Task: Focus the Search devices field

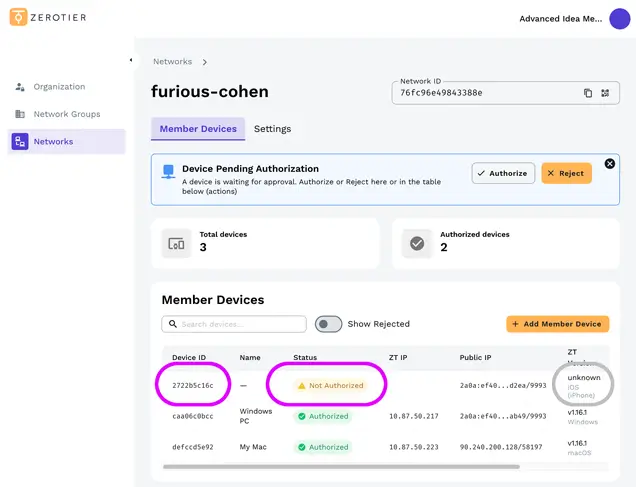Action: 234,324
